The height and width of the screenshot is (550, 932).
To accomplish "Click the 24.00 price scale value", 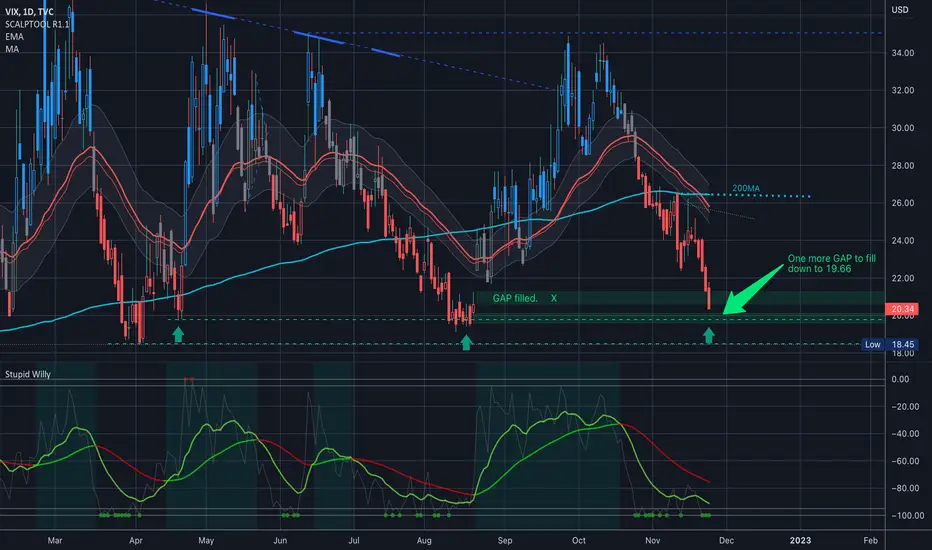I will (902, 241).
